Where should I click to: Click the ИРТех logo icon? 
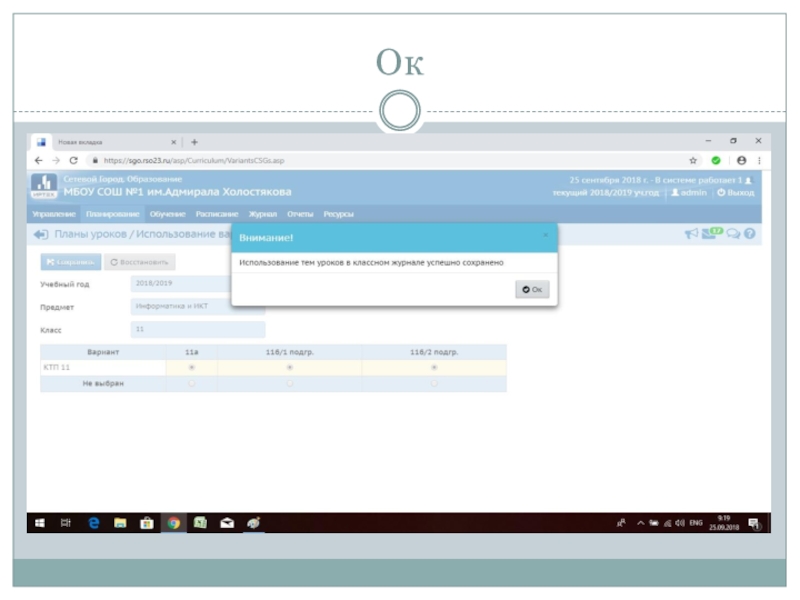click(x=44, y=186)
